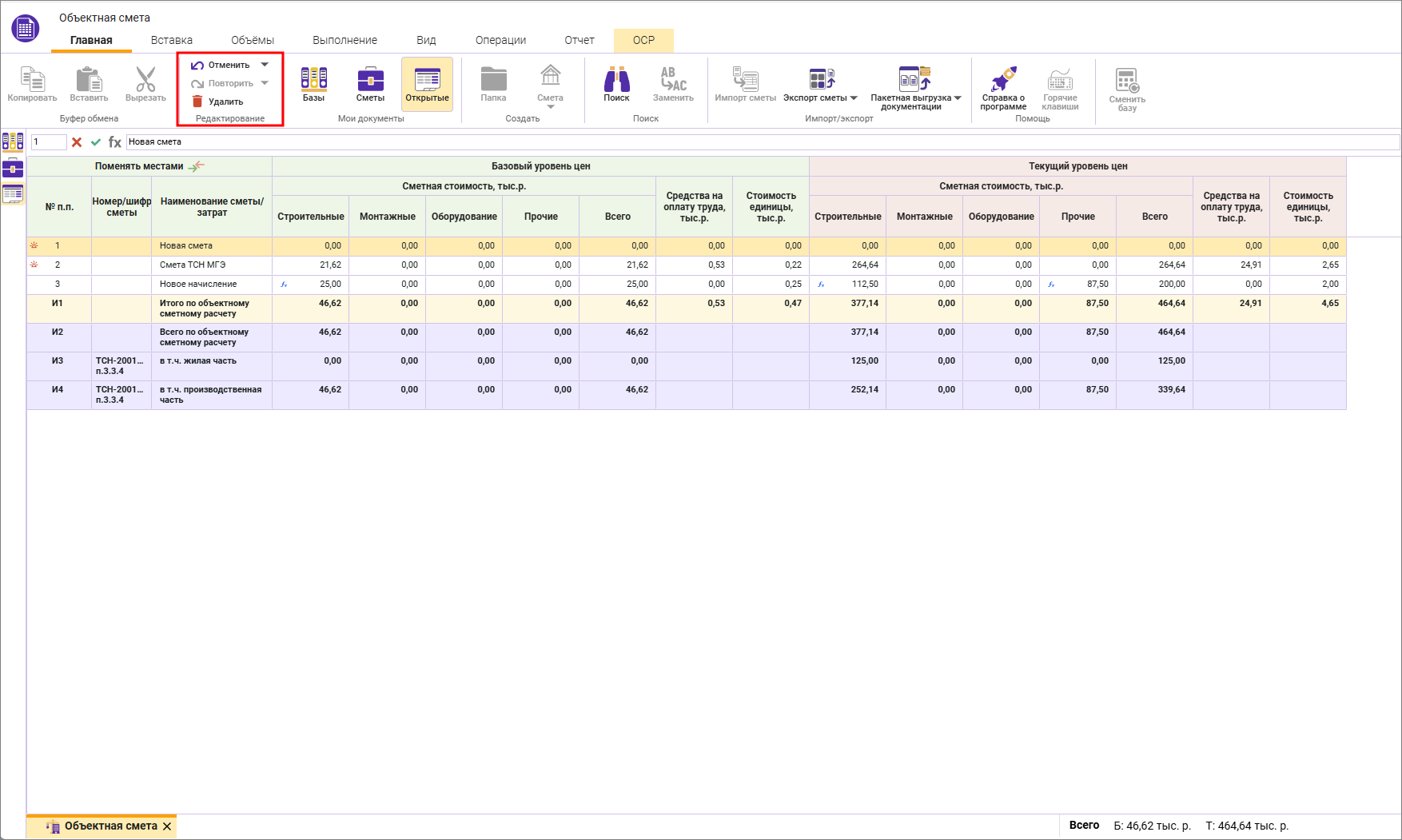Click the green checkmark confirm in formula bar
Image resolution: width=1402 pixels, height=840 pixels.
(96, 142)
